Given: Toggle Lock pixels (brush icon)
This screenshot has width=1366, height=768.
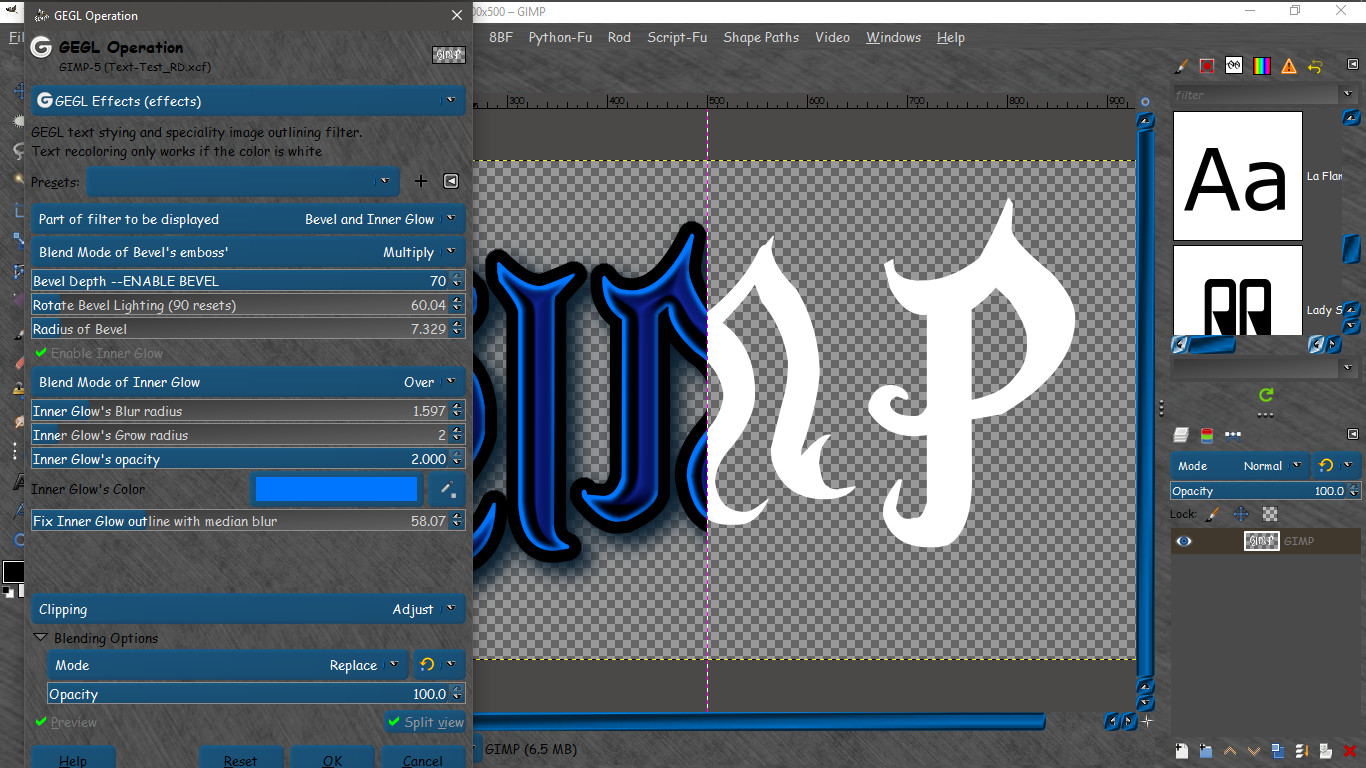Looking at the screenshot, I should (x=1213, y=514).
